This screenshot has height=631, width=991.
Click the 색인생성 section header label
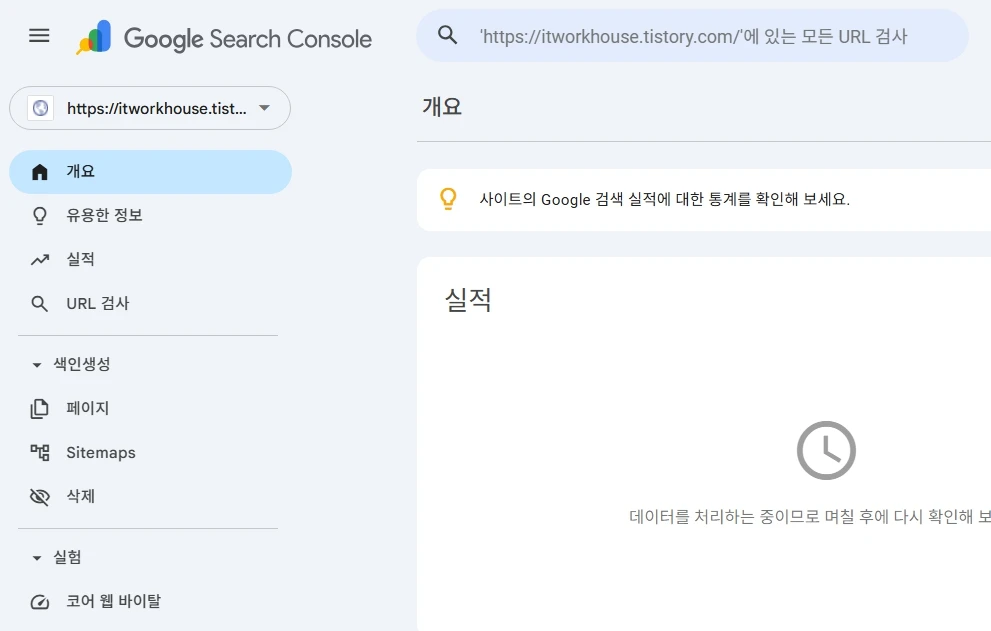point(82,364)
